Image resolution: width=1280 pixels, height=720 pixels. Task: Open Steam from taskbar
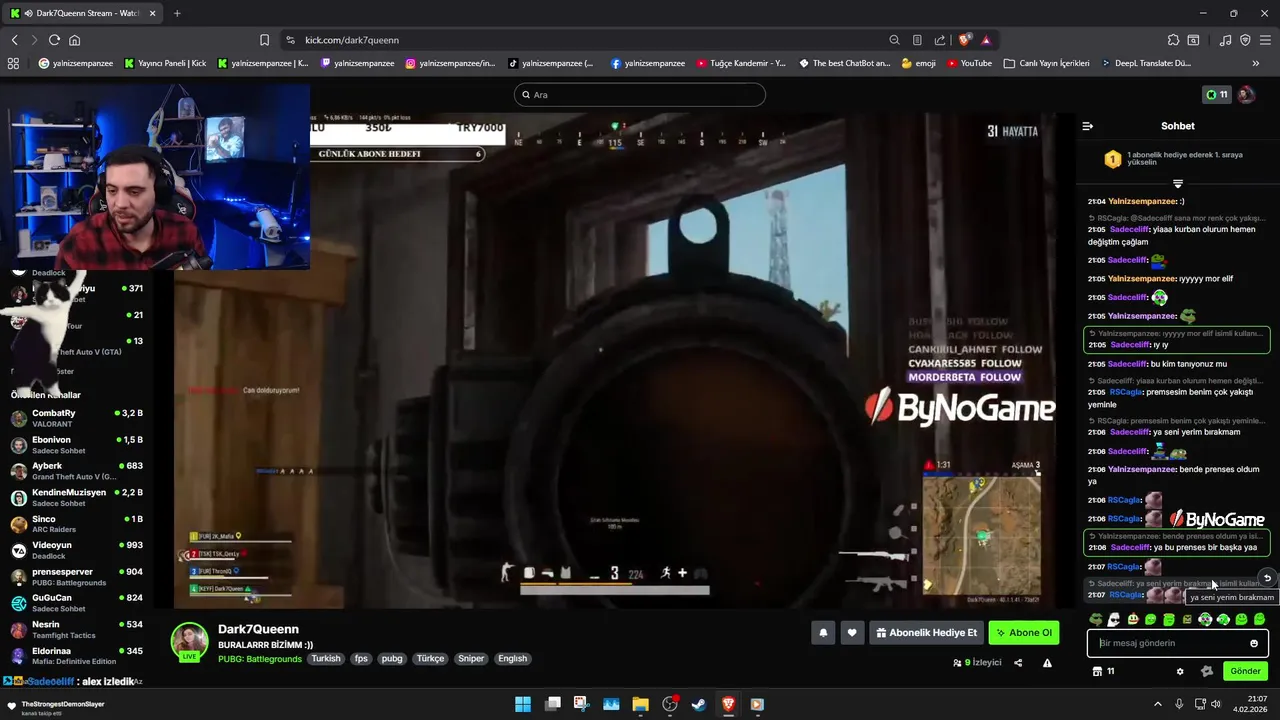pyautogui.click(x=699, y=704)
